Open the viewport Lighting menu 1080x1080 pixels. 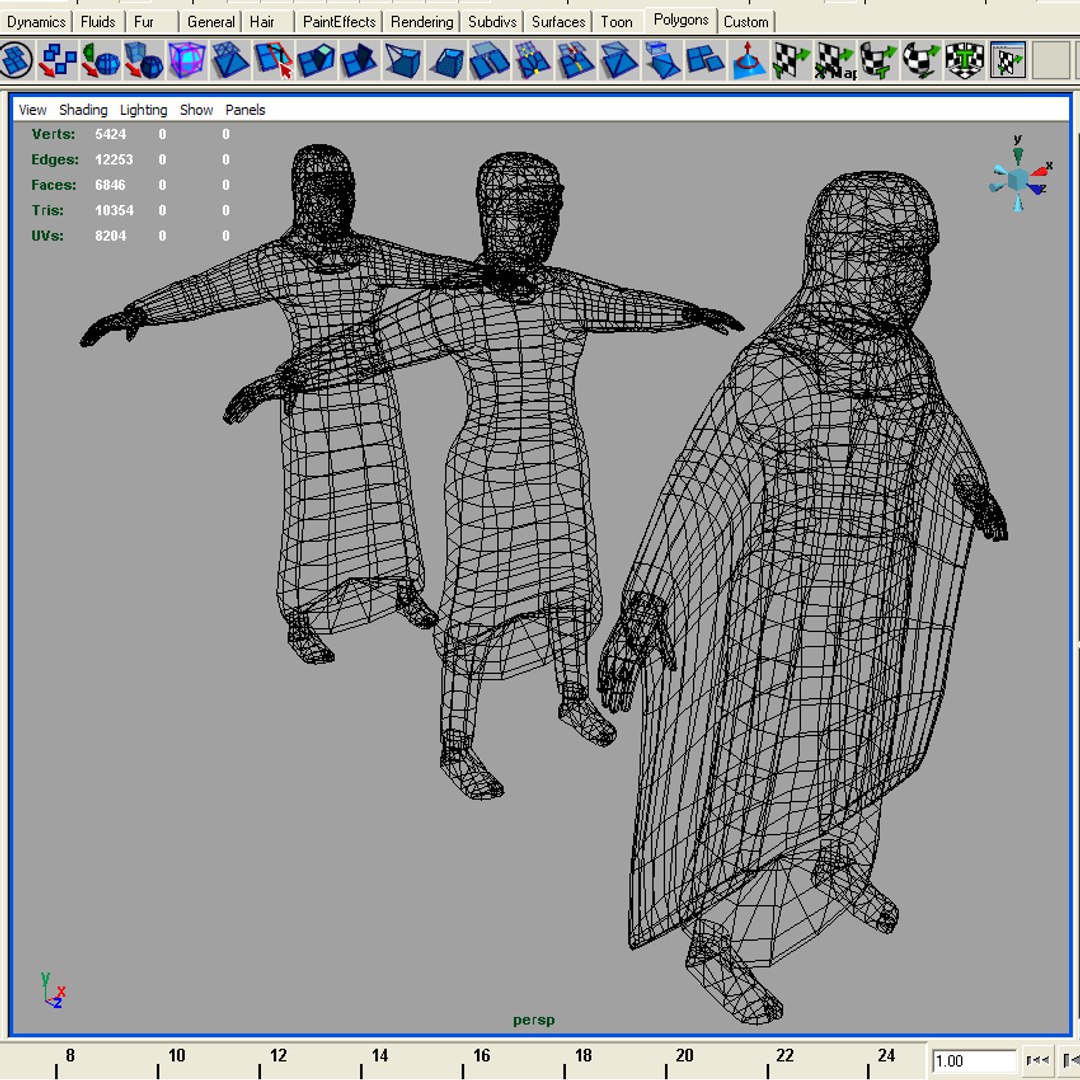143,110
